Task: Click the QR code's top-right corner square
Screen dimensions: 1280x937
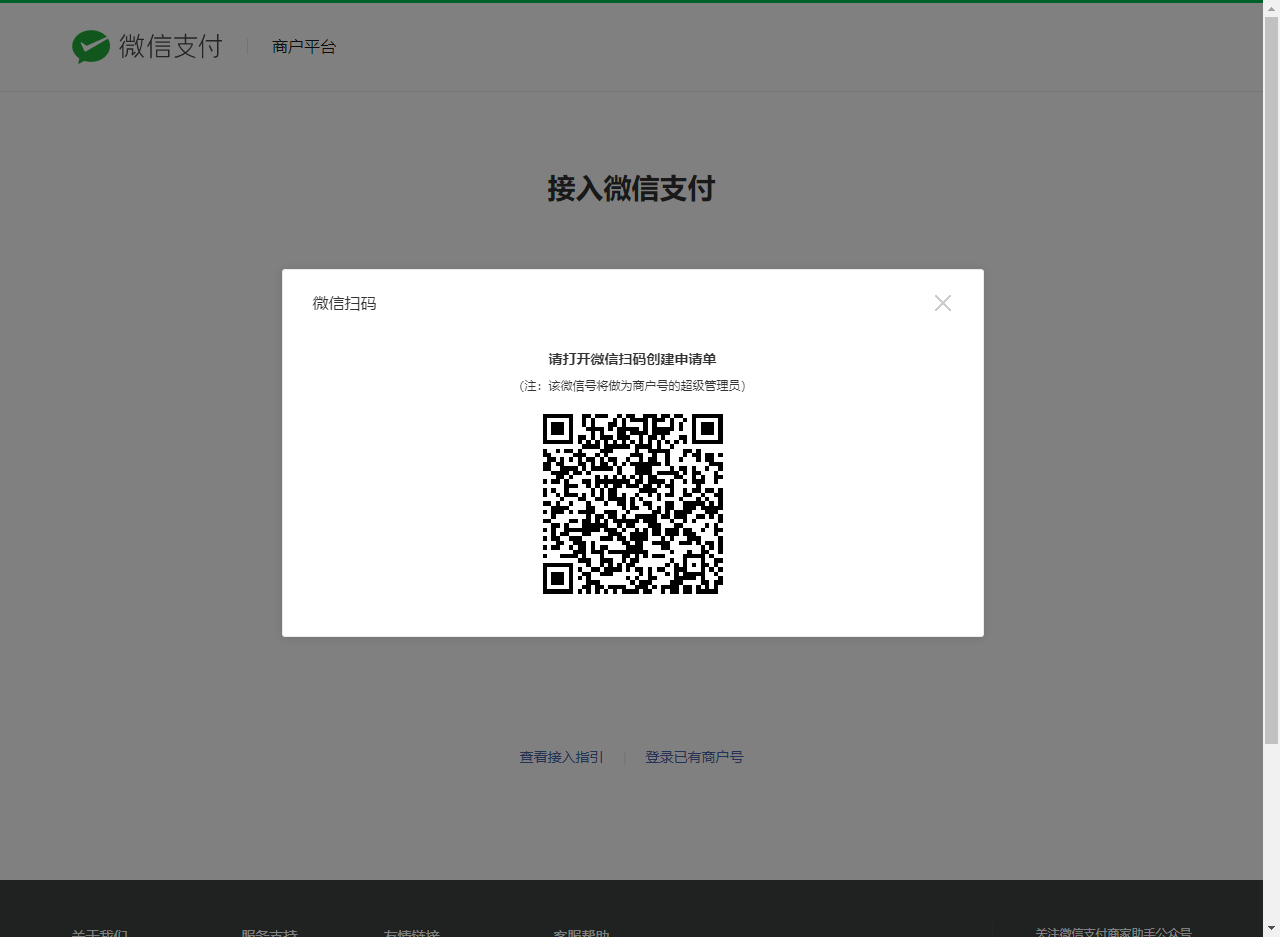Action: coord(707,430)
